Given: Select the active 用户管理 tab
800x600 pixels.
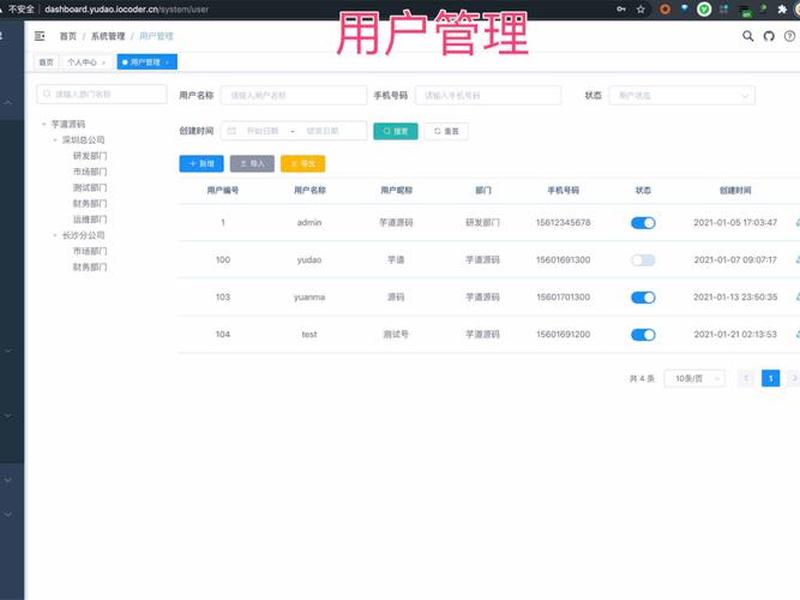Looking at the screenshot, I should coord(147,62).
